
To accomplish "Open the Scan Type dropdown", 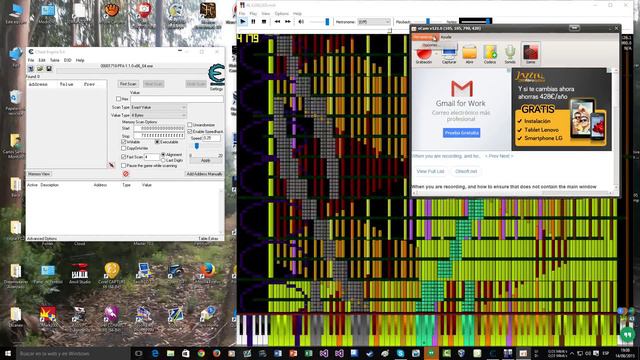I will 158,107.
